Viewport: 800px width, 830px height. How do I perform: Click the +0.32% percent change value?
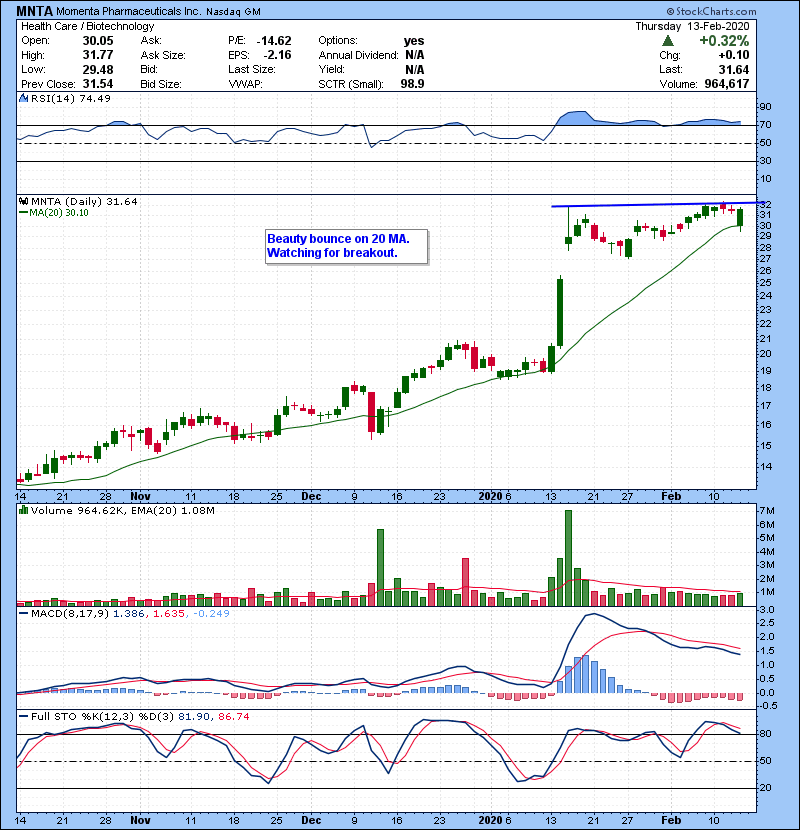pyautogui.click(x=724, y=41)
